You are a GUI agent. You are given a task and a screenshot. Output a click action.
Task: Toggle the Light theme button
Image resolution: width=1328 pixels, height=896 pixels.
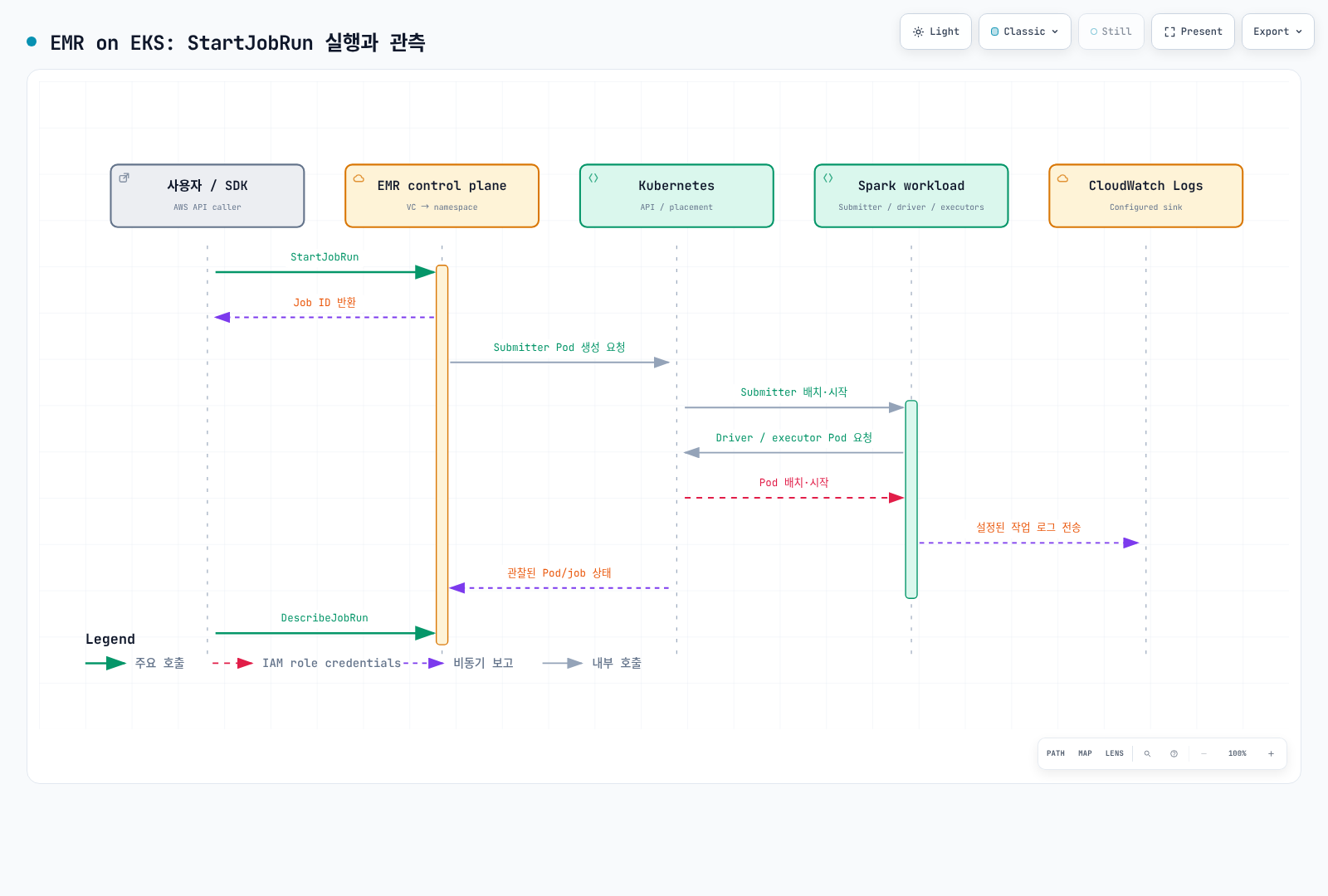pyautogui.click(x=935, y=32)
